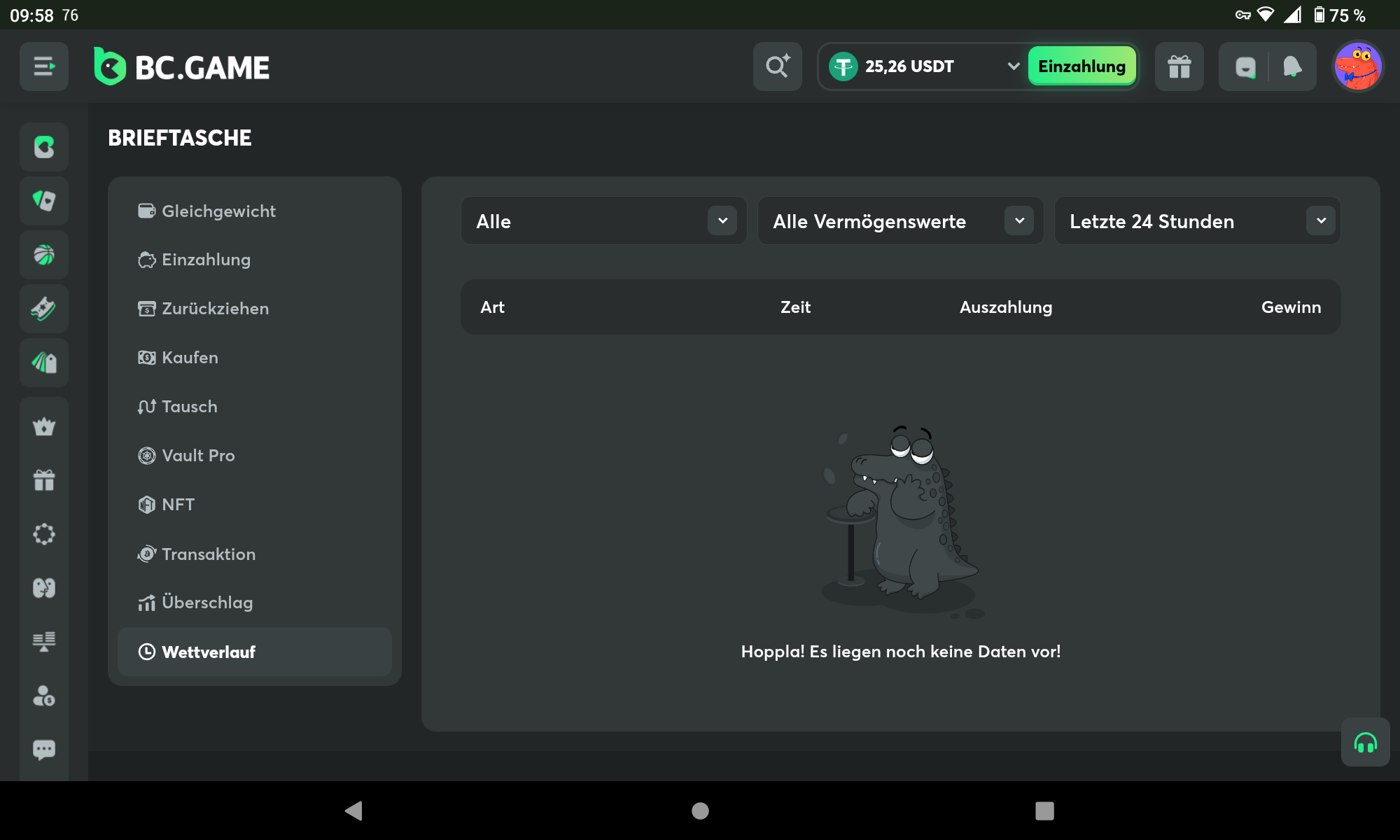Select Zurückziehen in wallet menu
Screen dimensions: 1400x840
[255, 309]
